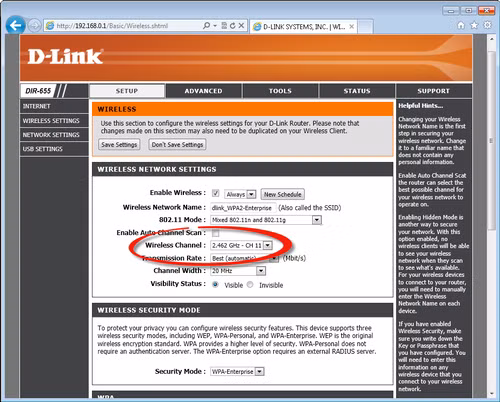Open browser tools gear icon
Screen dimensions: 500x402
487,25
